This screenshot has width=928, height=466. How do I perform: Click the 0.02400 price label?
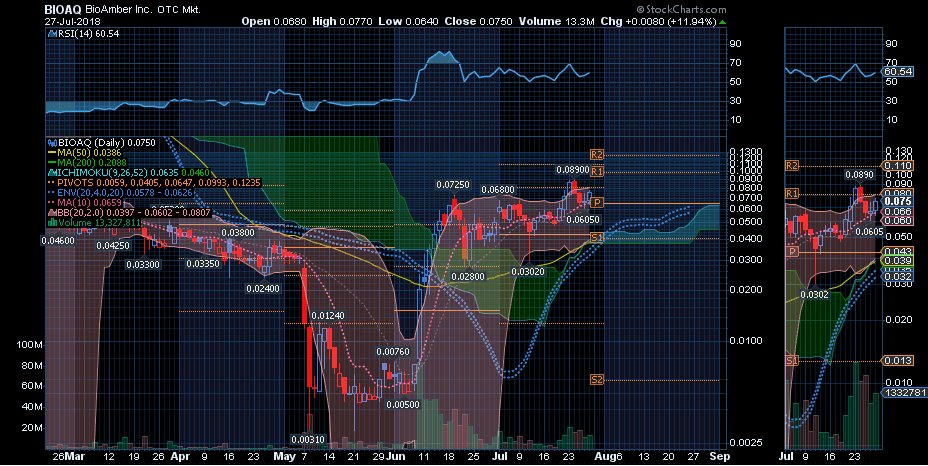(263, 288)
